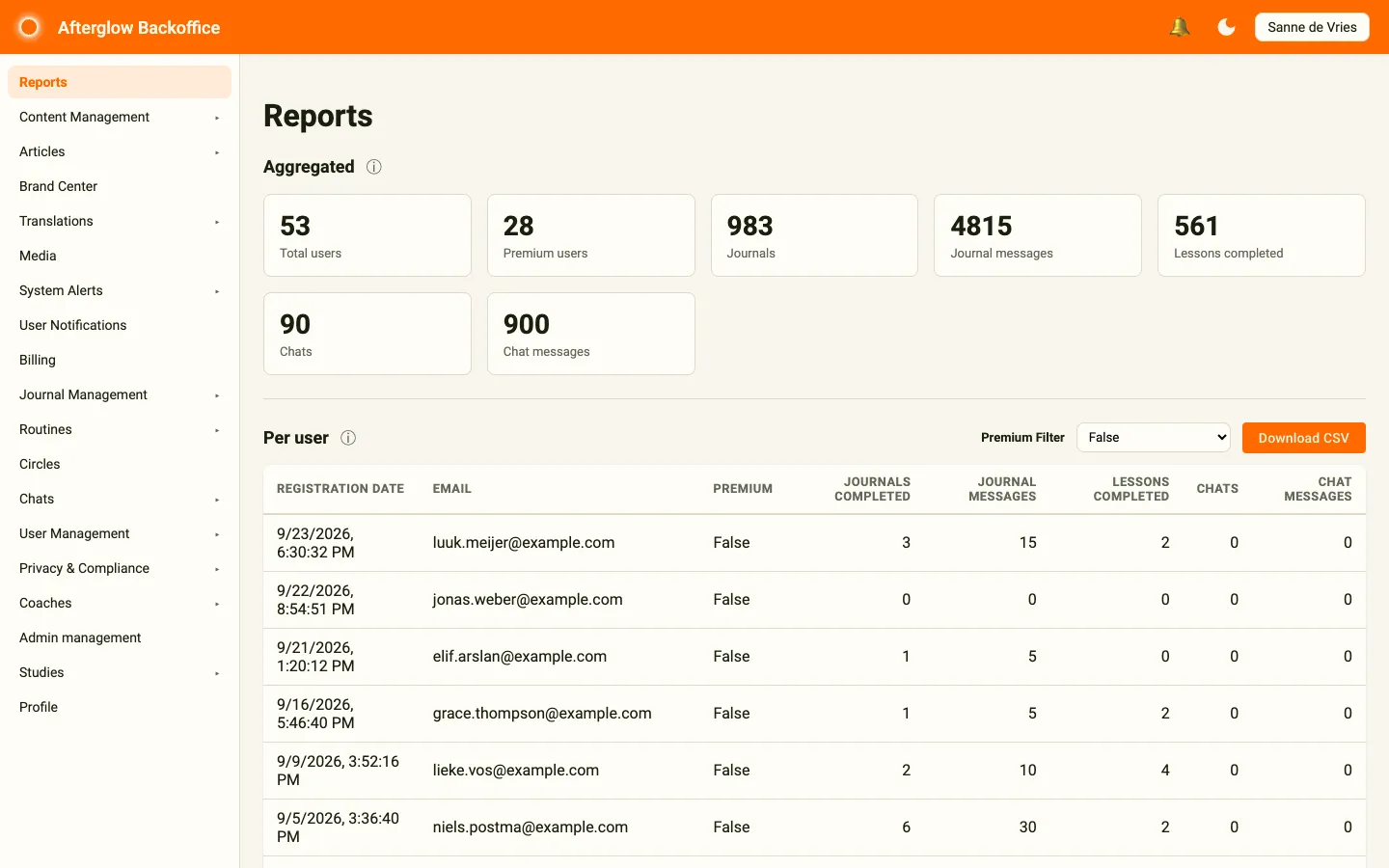Go to Circles in sidebar
This screenshot has width=1389, height=868.
pyautogui.click(x=120, y=464)
